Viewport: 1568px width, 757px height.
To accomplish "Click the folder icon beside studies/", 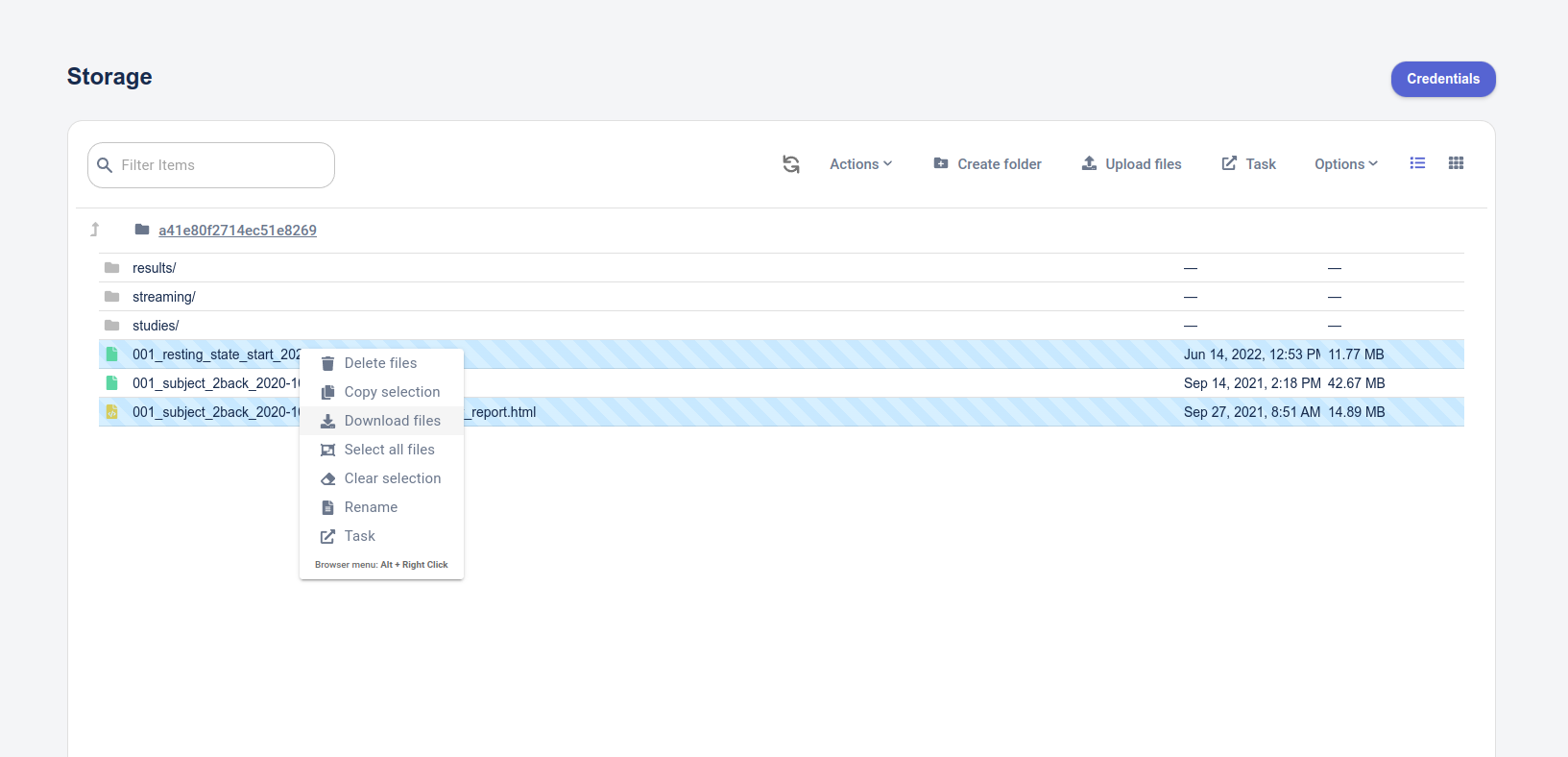I will [x=112, y=326].
